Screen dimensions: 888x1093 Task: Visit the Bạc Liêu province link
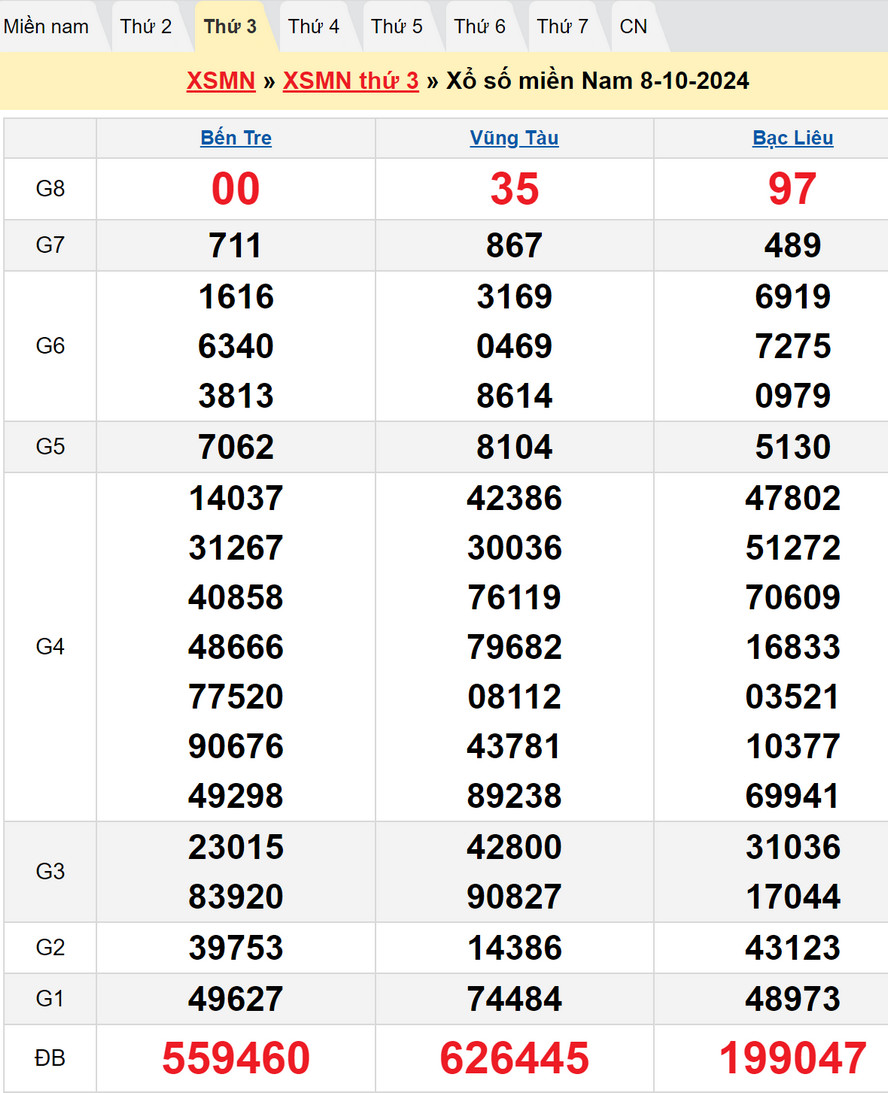[792, 138]
